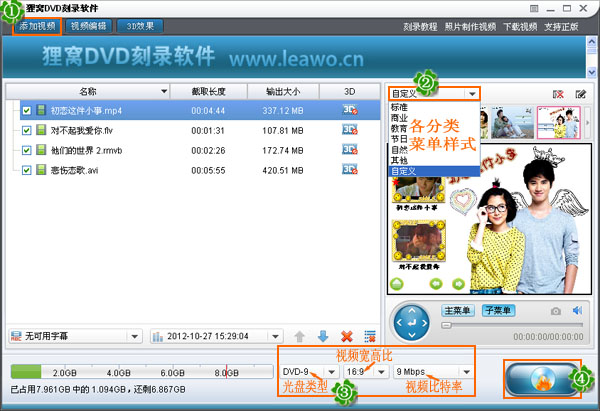Open the 视频编辑 video edit button

88,26
